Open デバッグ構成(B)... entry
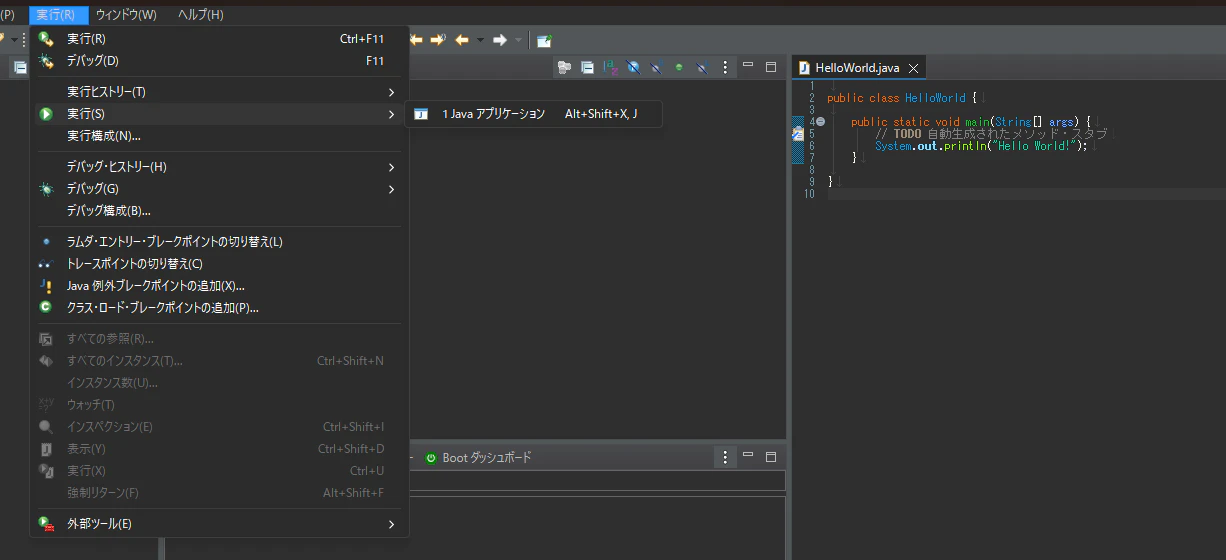Viewport: 1226px width, 560px height. [219, 211]
